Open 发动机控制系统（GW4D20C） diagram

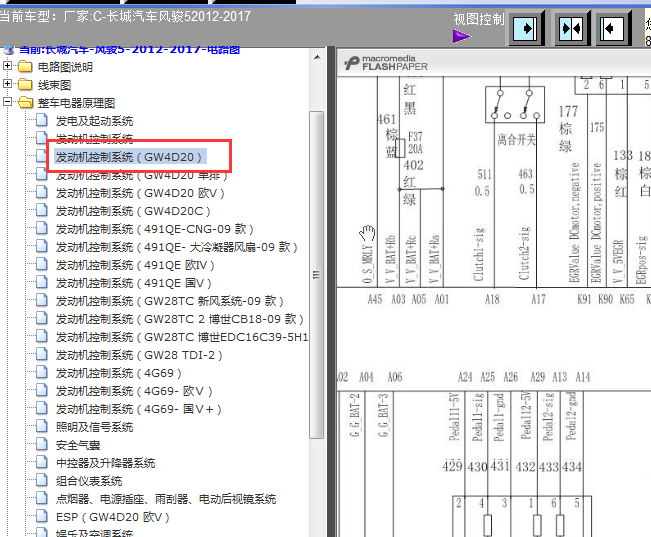133,211
